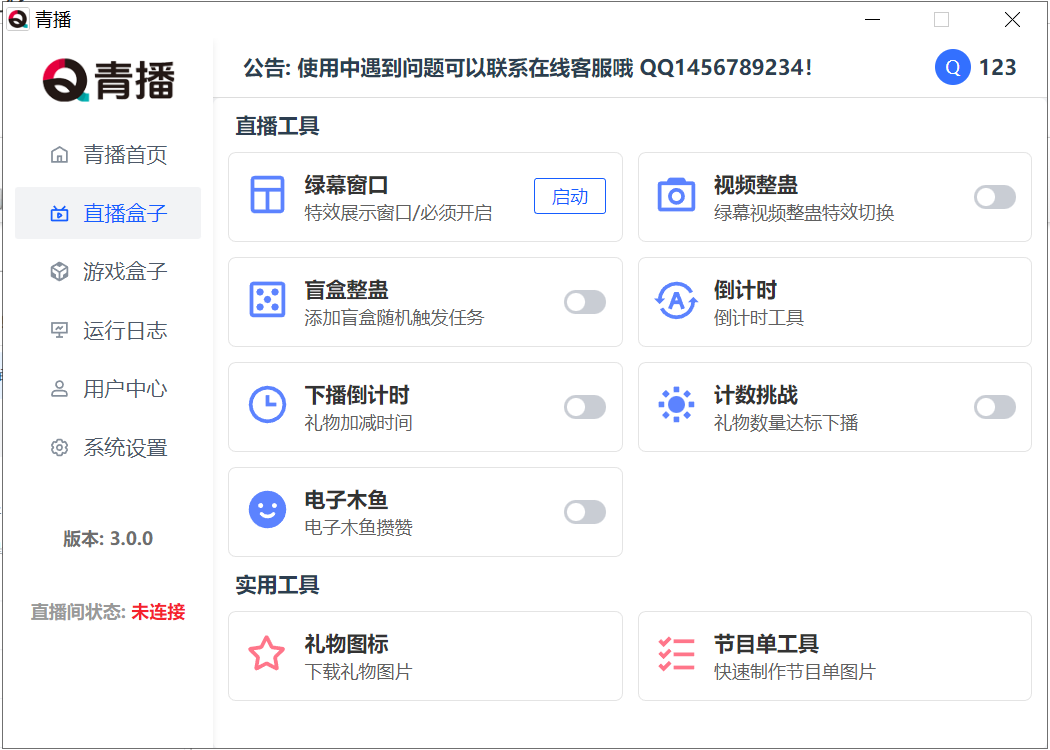Open 系统设置 in the sidebar
The width and height of the screenshot is (1050, 750).
pyautogui.click(x=108, y=447)
